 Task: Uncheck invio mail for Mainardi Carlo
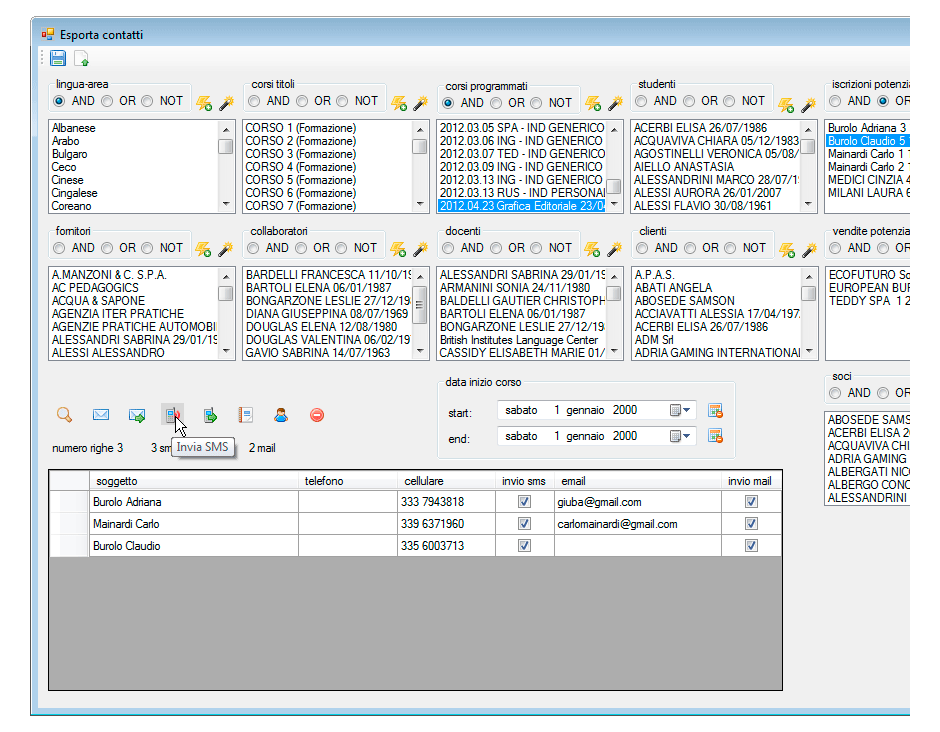click(751, 524)
